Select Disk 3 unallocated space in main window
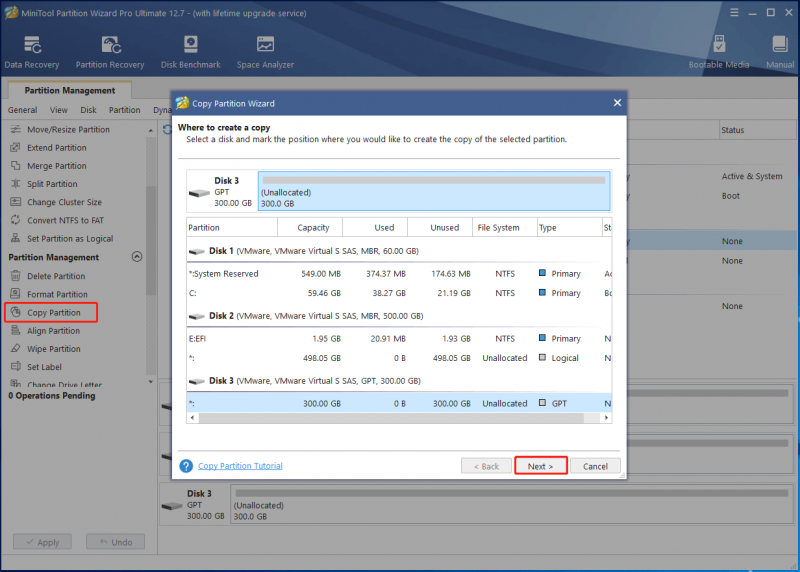This screenshot has width=800, height=572. (512, 505)
